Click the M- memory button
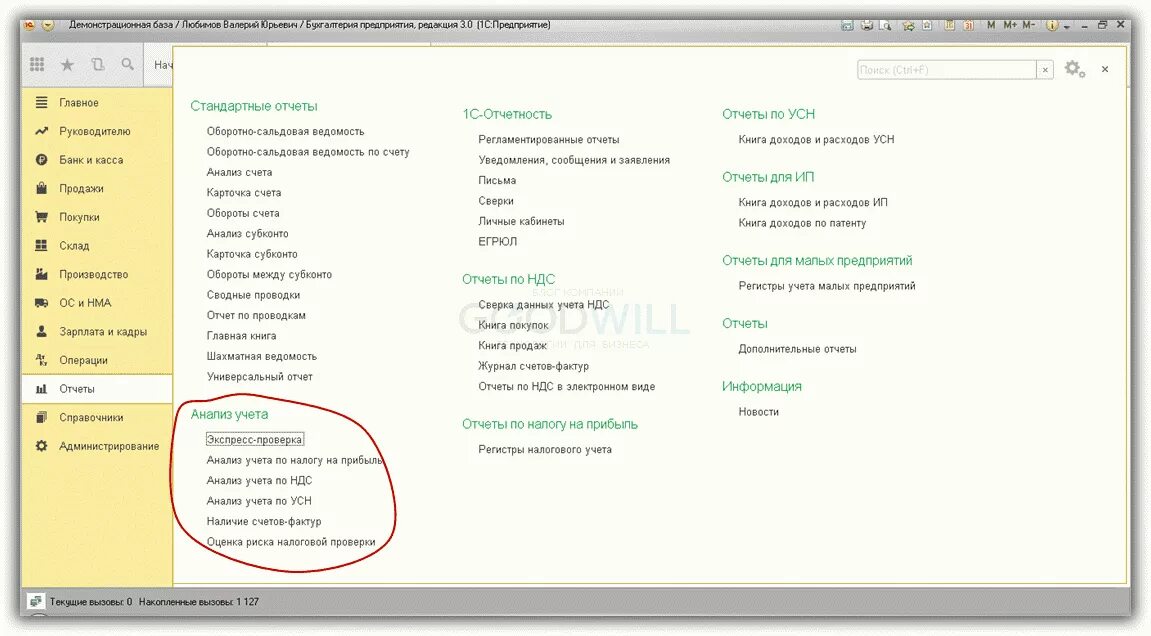Viewport: 1151px width, 636px height. coord(1029,25)
